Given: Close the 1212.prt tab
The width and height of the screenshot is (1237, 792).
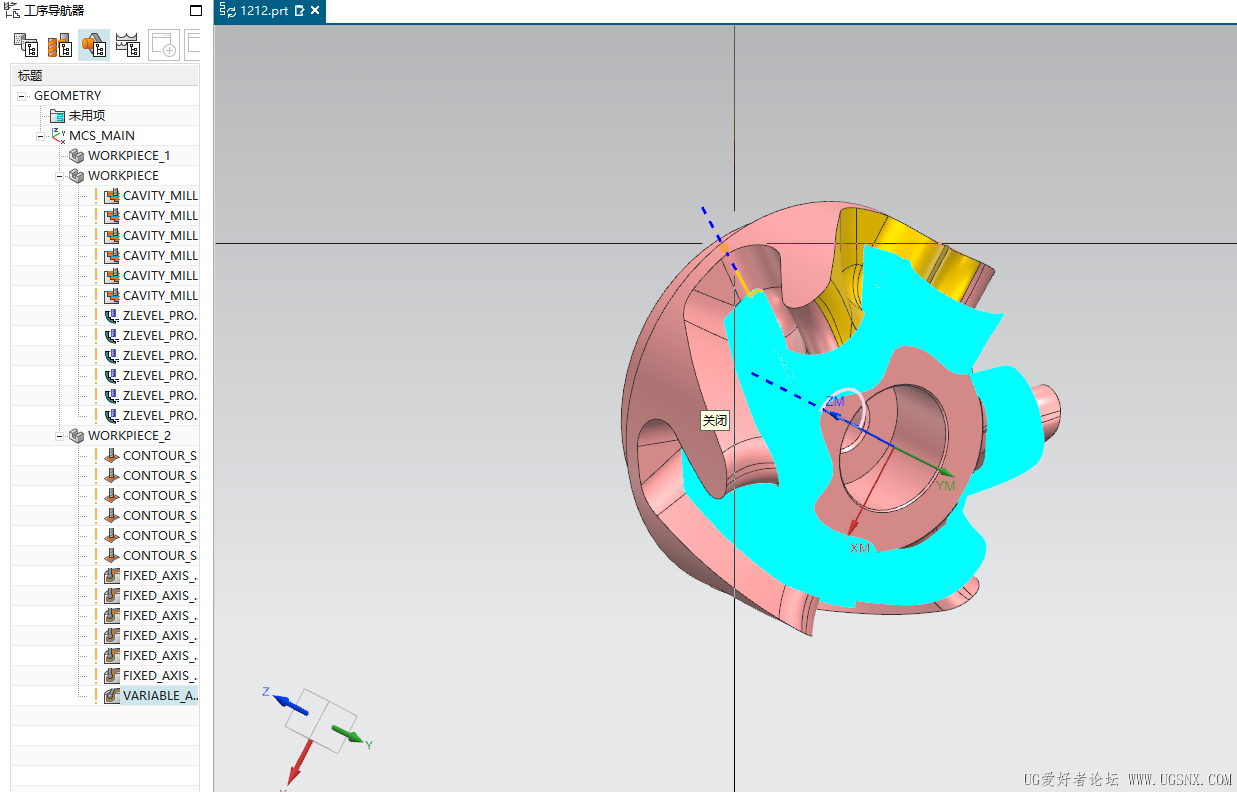Looking at the screenshot, I should click(x=315, y=11).
